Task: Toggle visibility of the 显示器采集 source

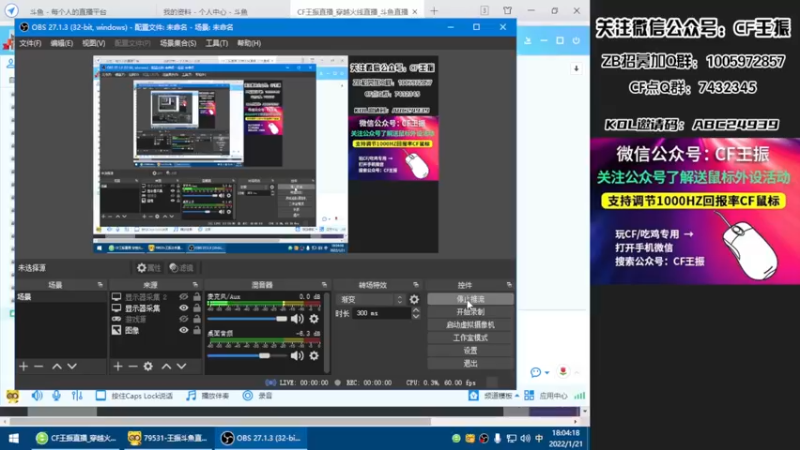Action: click(183, 308)
